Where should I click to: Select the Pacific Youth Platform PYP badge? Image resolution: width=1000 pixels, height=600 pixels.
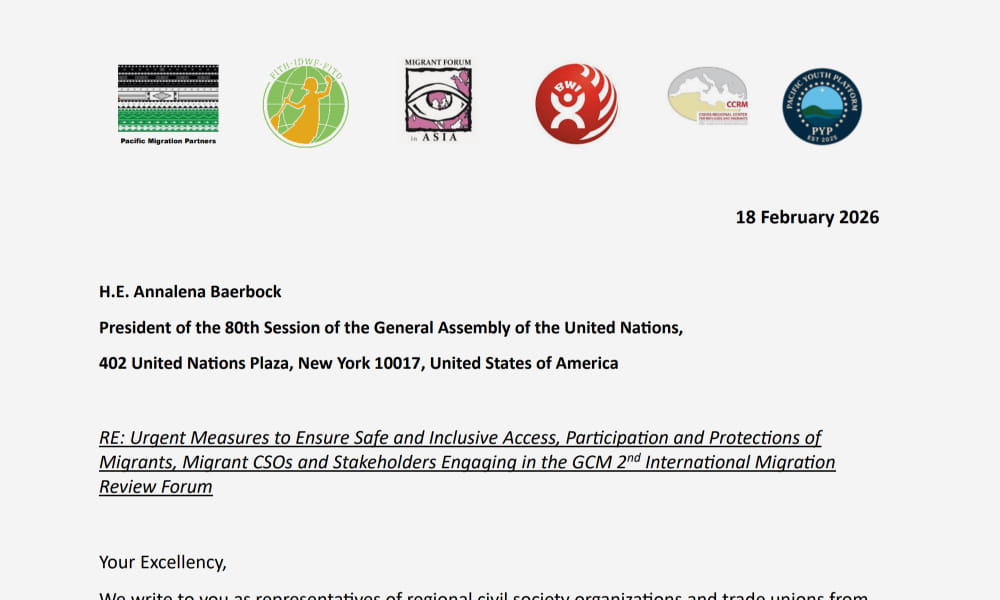pos(821,106)
